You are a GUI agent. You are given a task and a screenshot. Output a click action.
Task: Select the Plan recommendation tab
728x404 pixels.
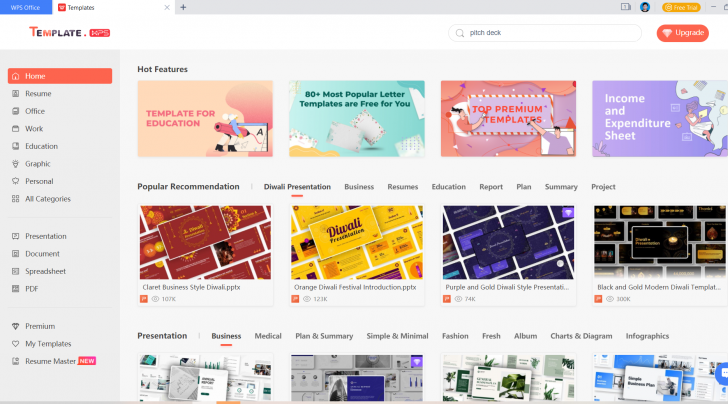pyautogui.click(x=524, y=187)
